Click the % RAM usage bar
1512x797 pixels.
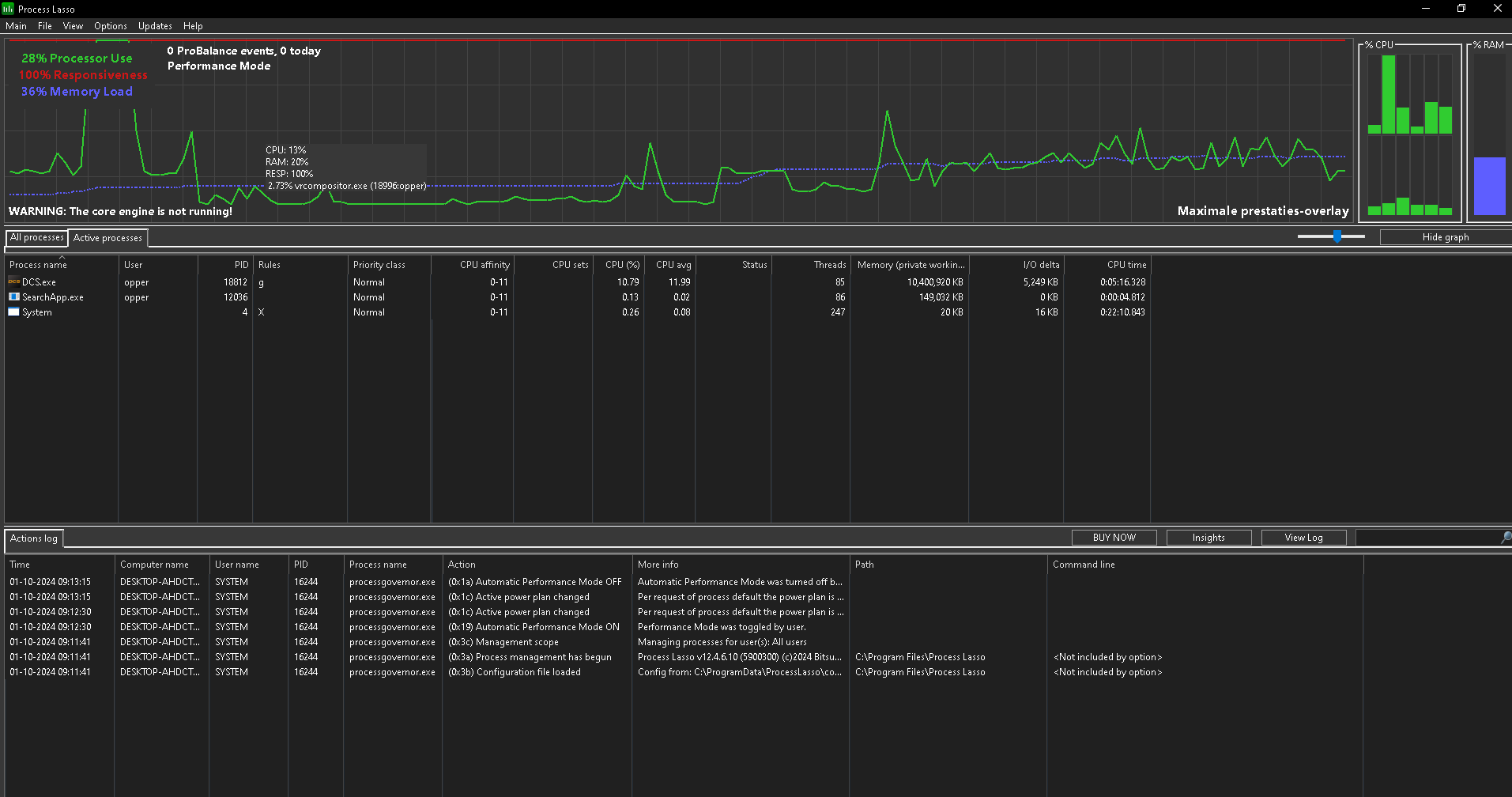point(1489,186)
